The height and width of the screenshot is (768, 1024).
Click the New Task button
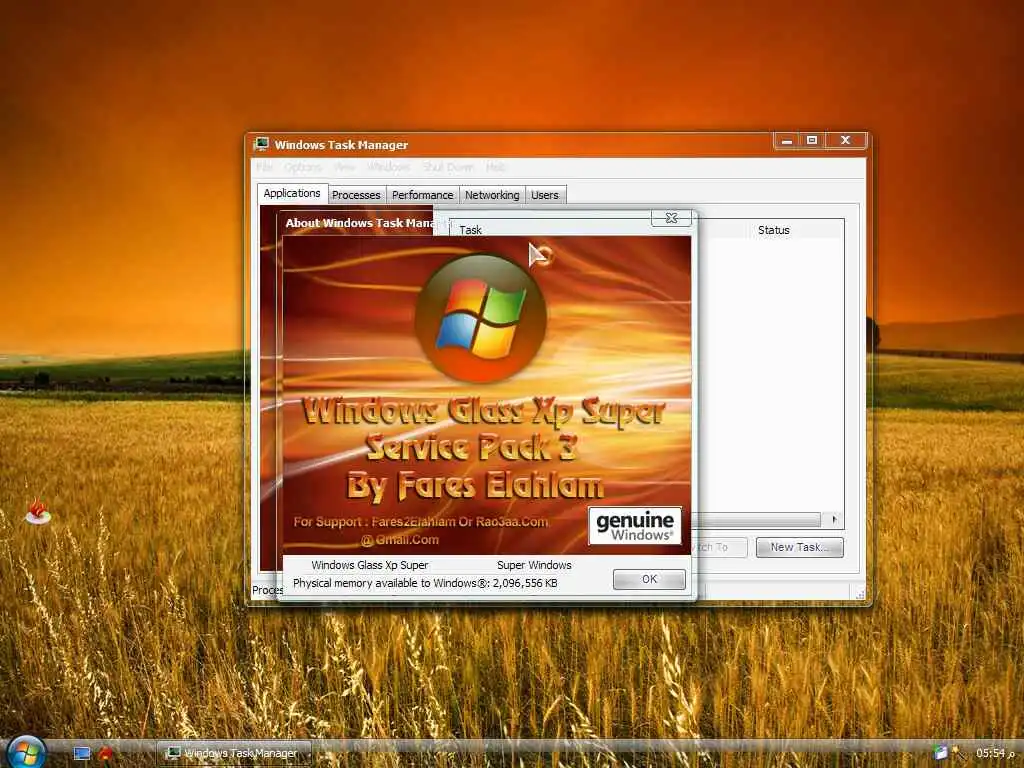pos(799,547)
